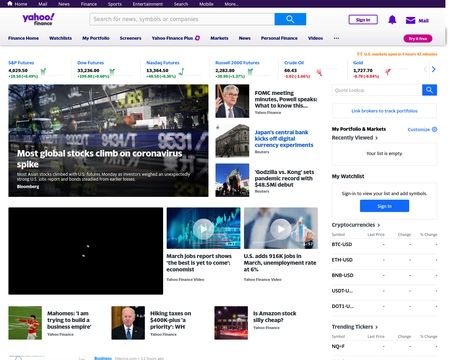
Task: Open Sports in top bar
Action: 115,4
